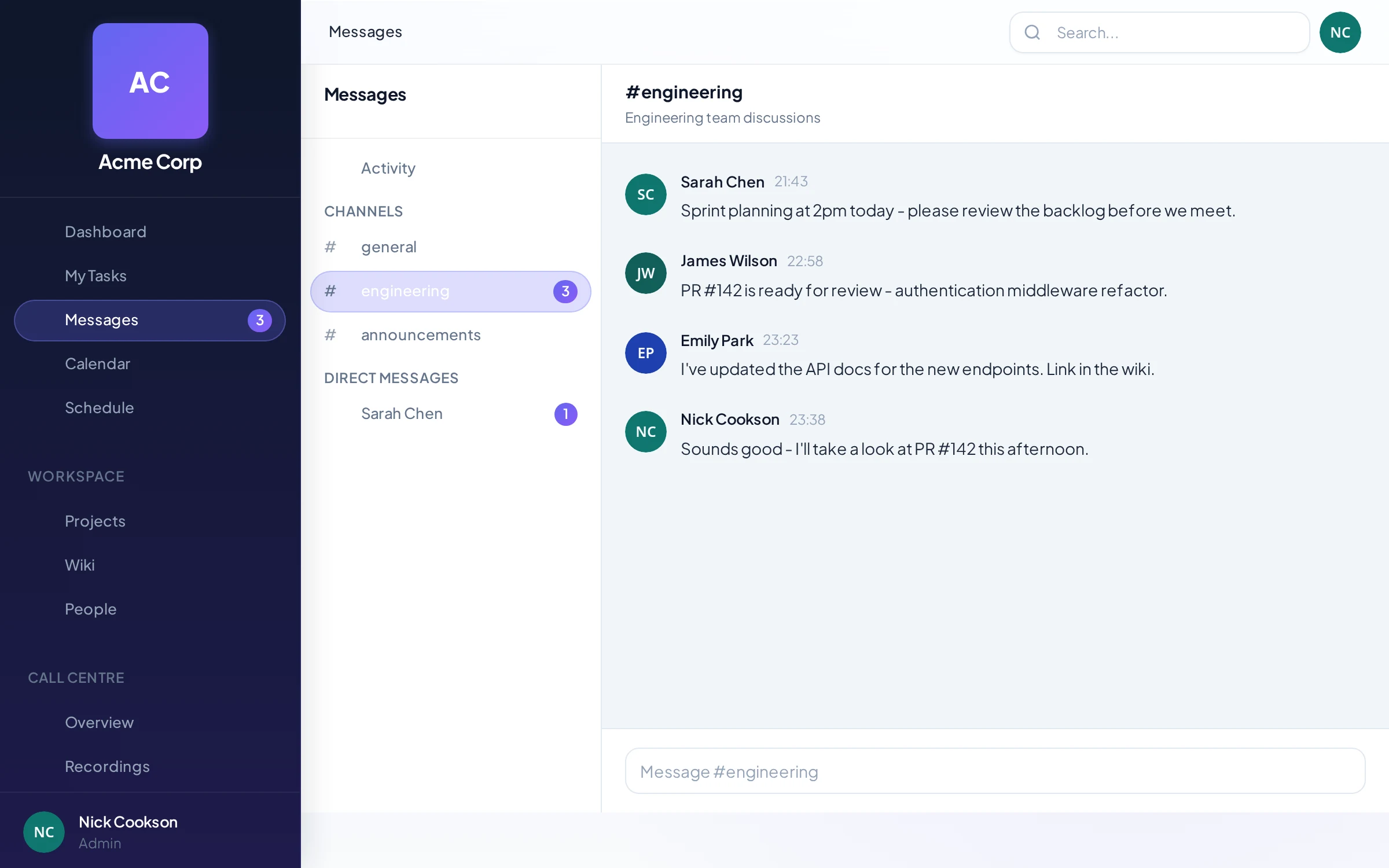This screenshot has width=1389, height=868.
Task: Go to My Tasks
Action: (150, 276)
